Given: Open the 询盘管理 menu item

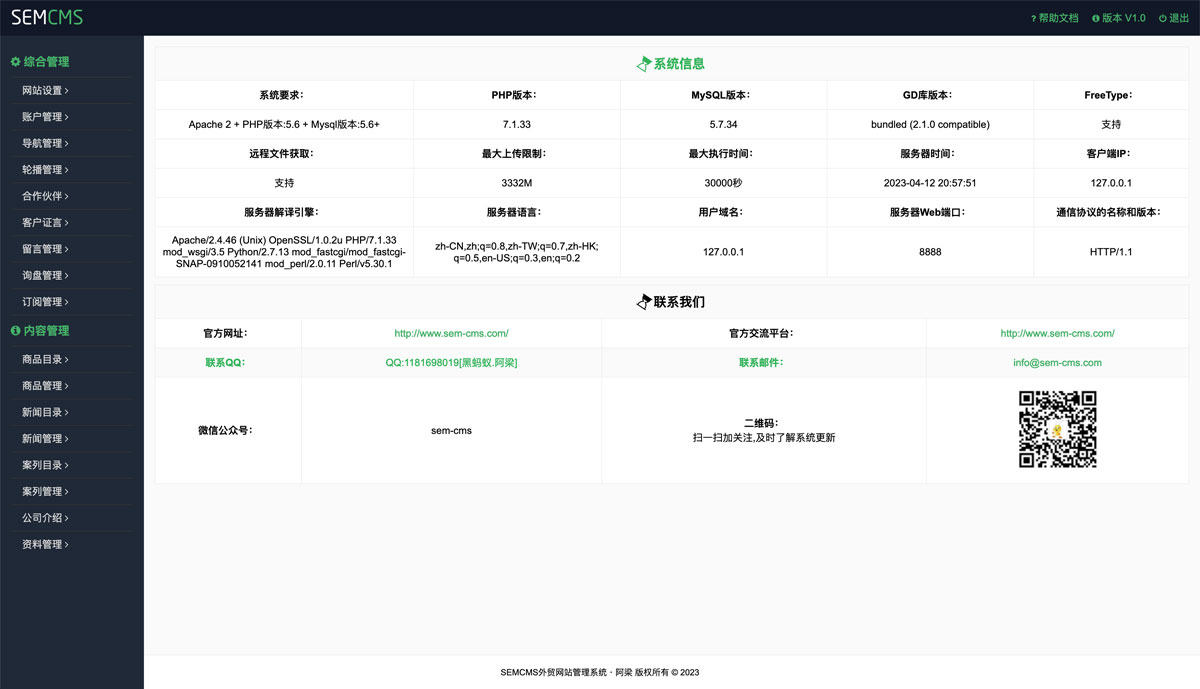Looking at the screenshot, I should pyautogui.click(x=45, y=276).
